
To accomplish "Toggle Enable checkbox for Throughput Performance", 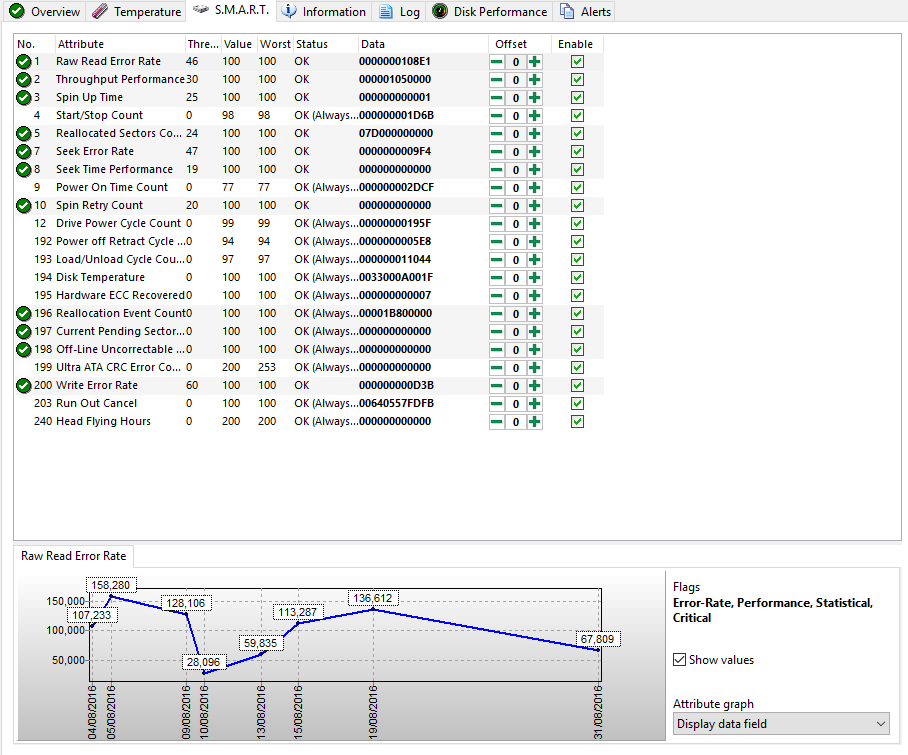I will (x=577, y=79).
